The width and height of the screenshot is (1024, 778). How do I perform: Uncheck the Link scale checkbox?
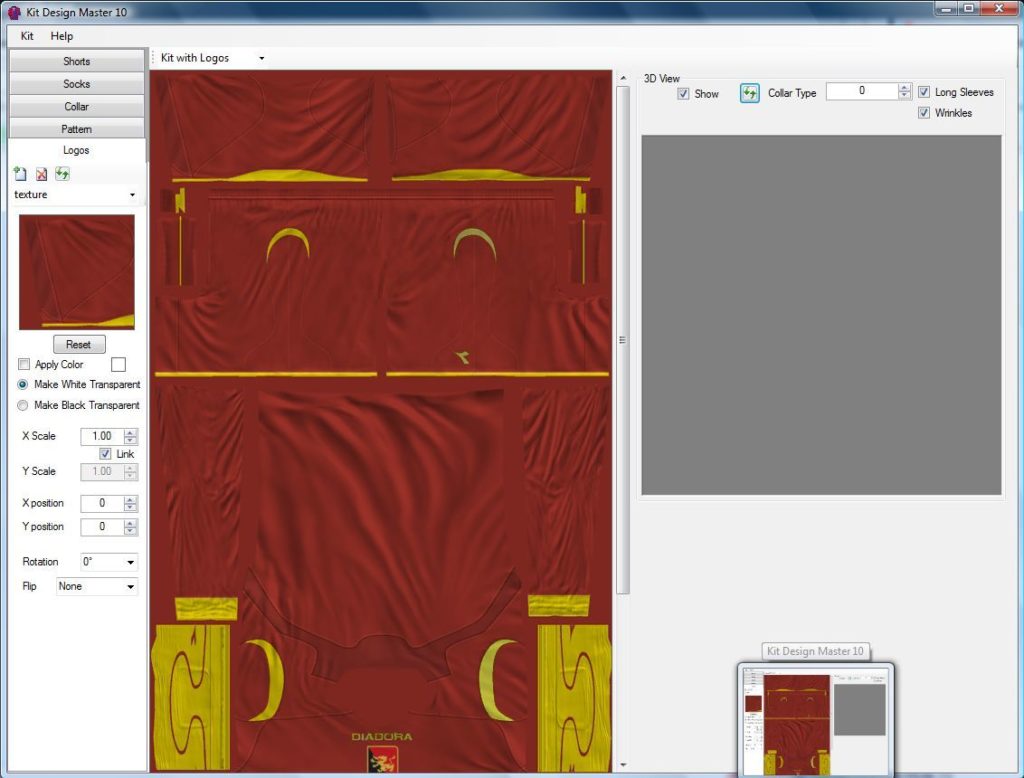click(x=105, y=453)
